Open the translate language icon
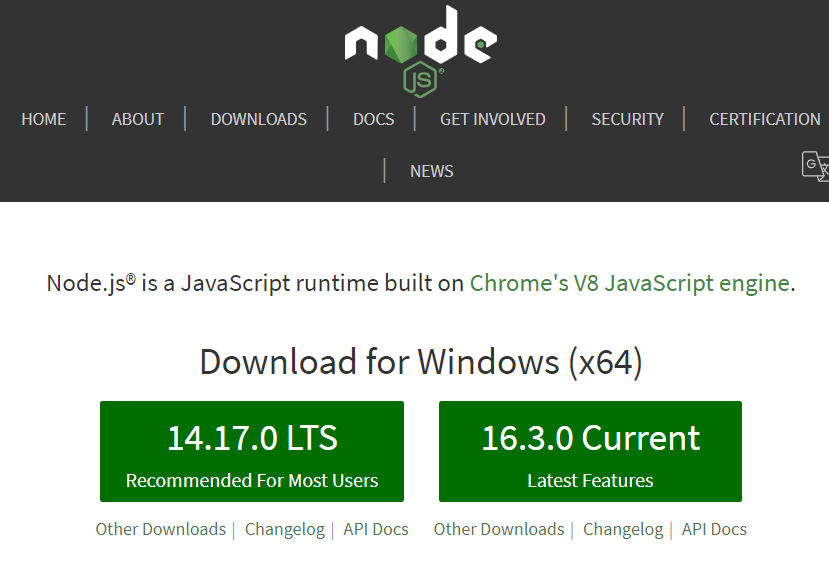This screenshot has height=567, width=829. tap(815, 166)
